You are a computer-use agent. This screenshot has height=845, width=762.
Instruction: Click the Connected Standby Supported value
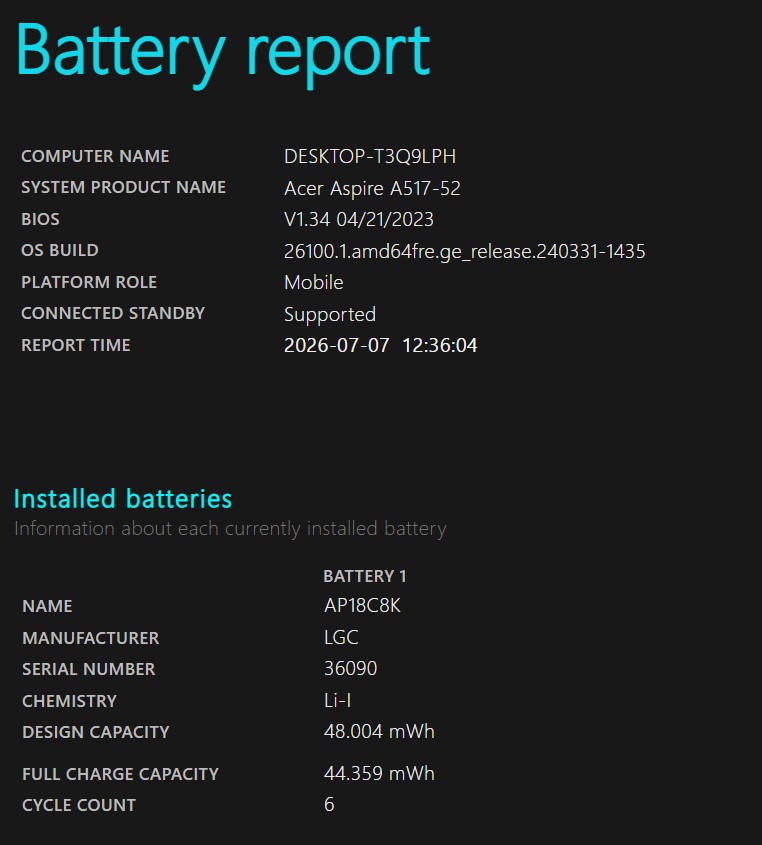330,315
